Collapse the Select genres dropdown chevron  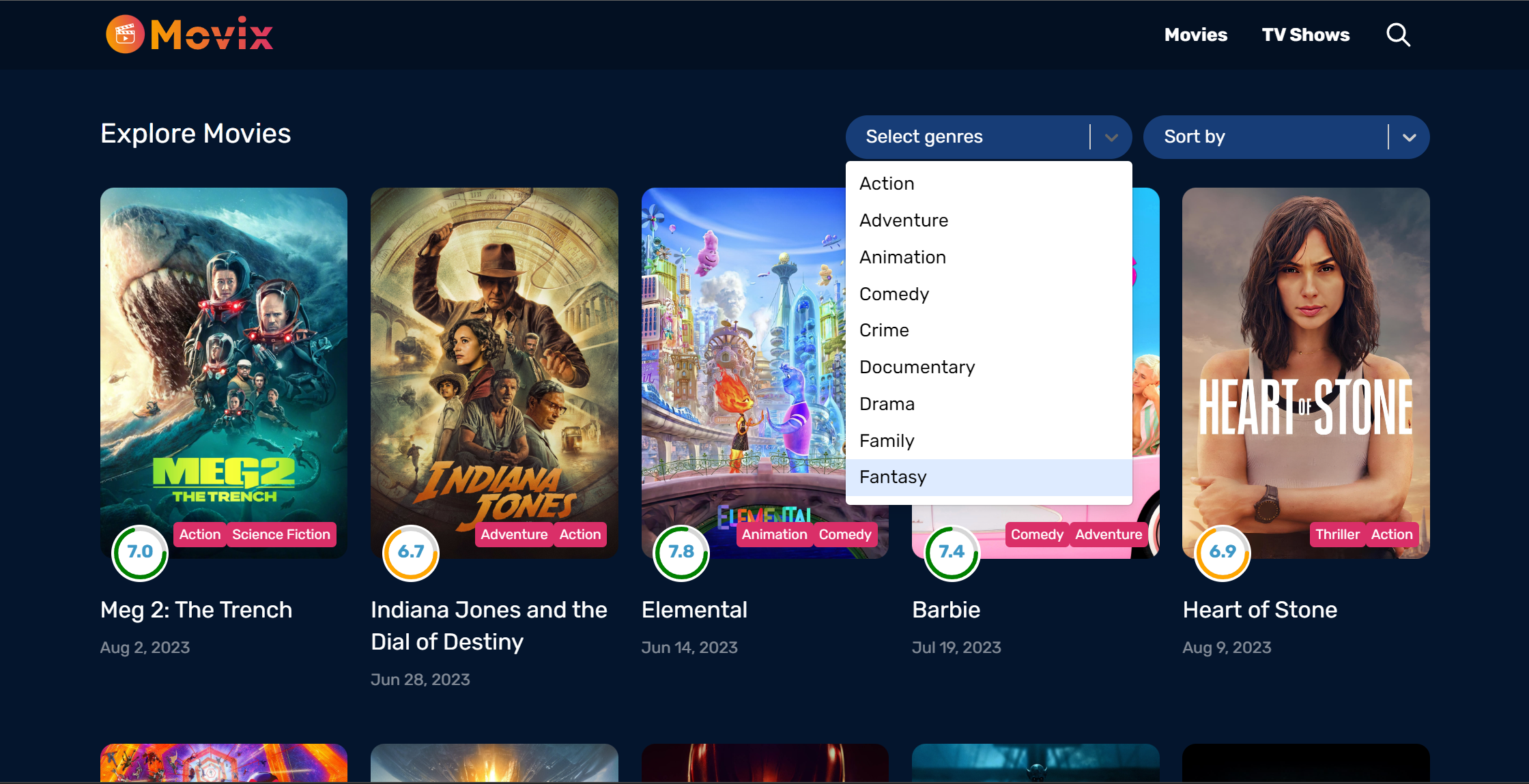(1111, 137)
